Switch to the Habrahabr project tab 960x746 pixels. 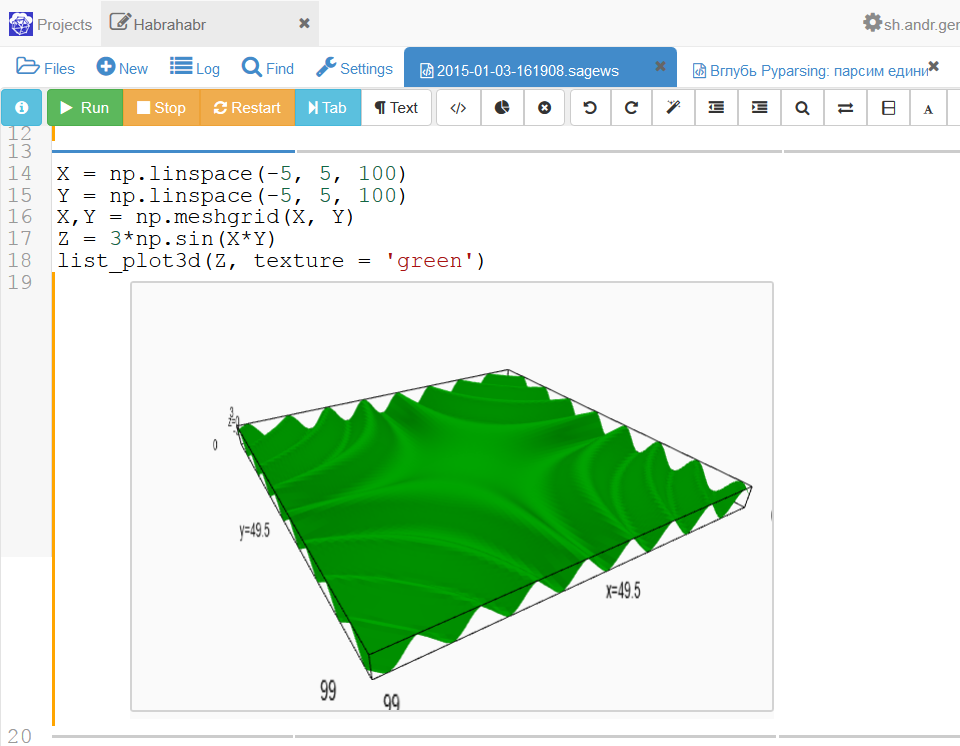(158, 24)
